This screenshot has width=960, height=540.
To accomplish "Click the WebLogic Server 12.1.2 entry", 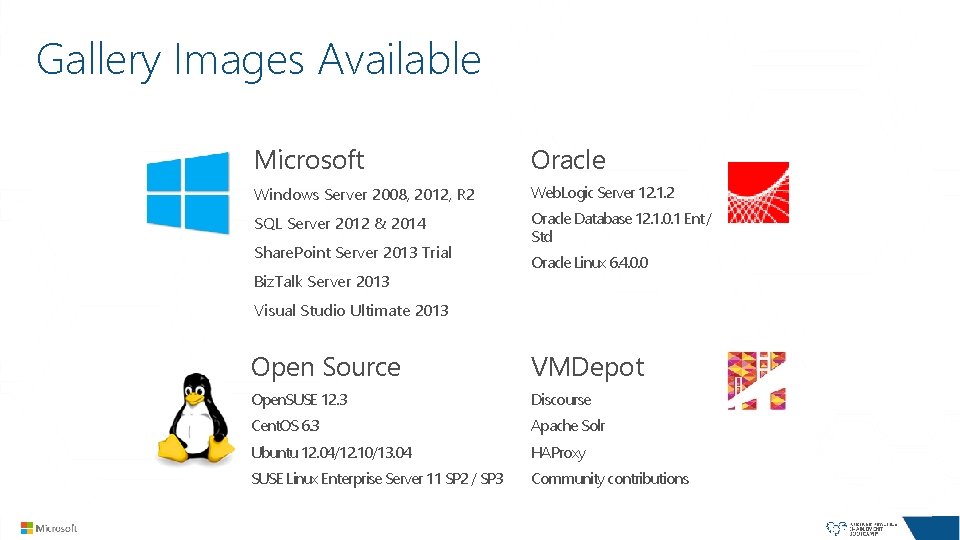I will [x=602, y=192].
